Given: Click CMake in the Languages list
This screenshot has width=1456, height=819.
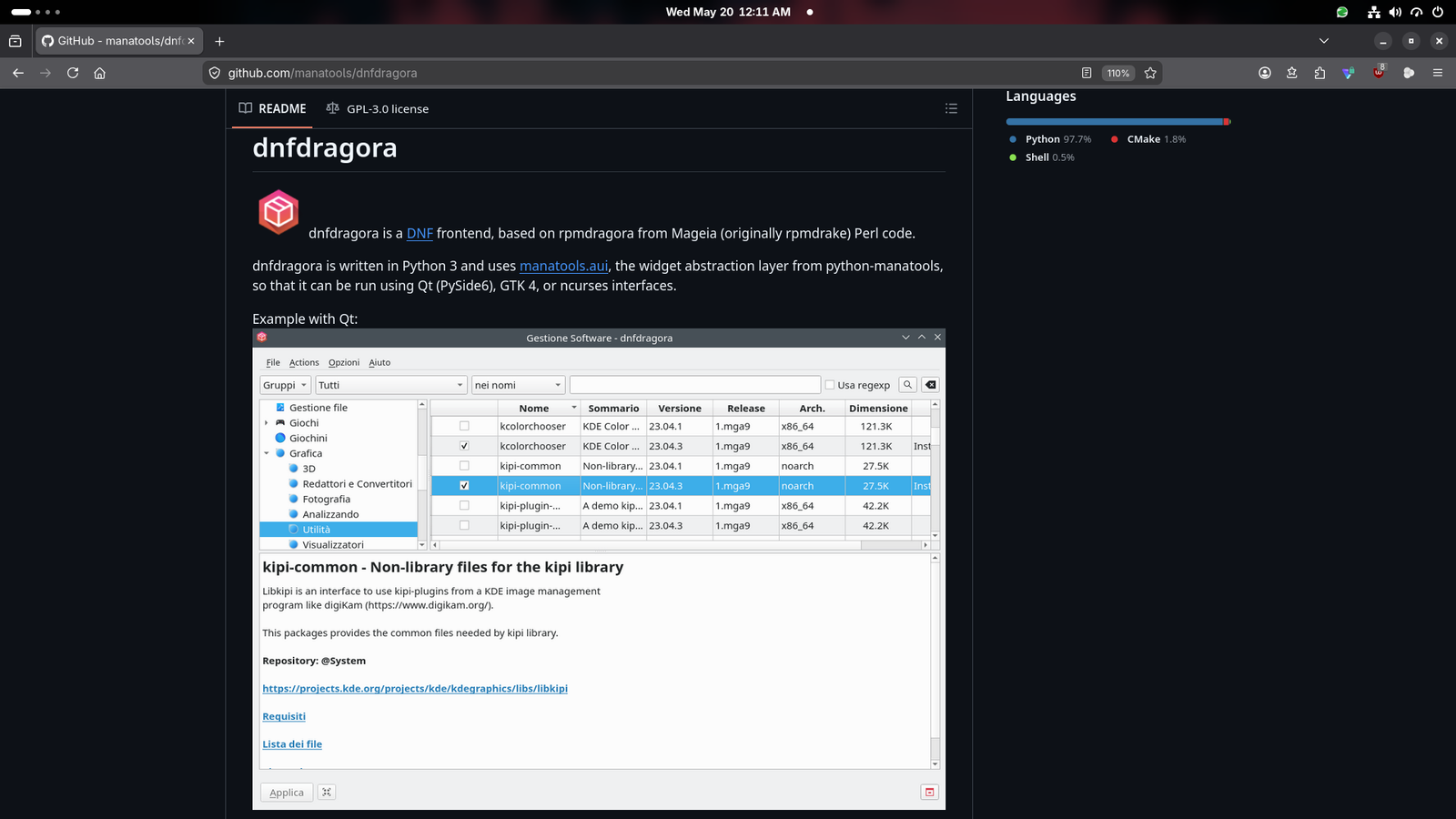Looking at the screenshot, I should 1148,139.
